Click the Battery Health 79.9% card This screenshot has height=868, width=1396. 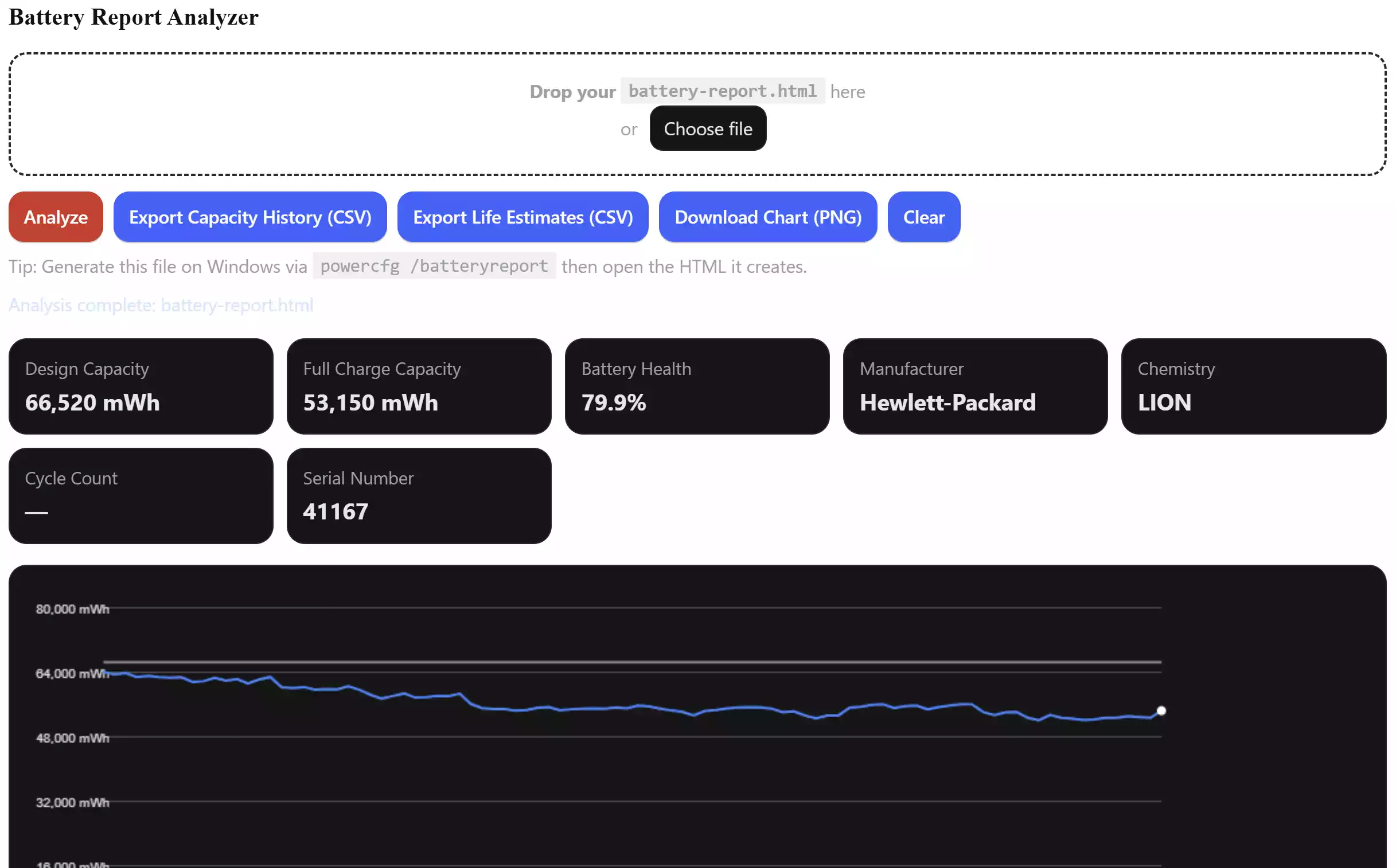[x=696, y=386]
